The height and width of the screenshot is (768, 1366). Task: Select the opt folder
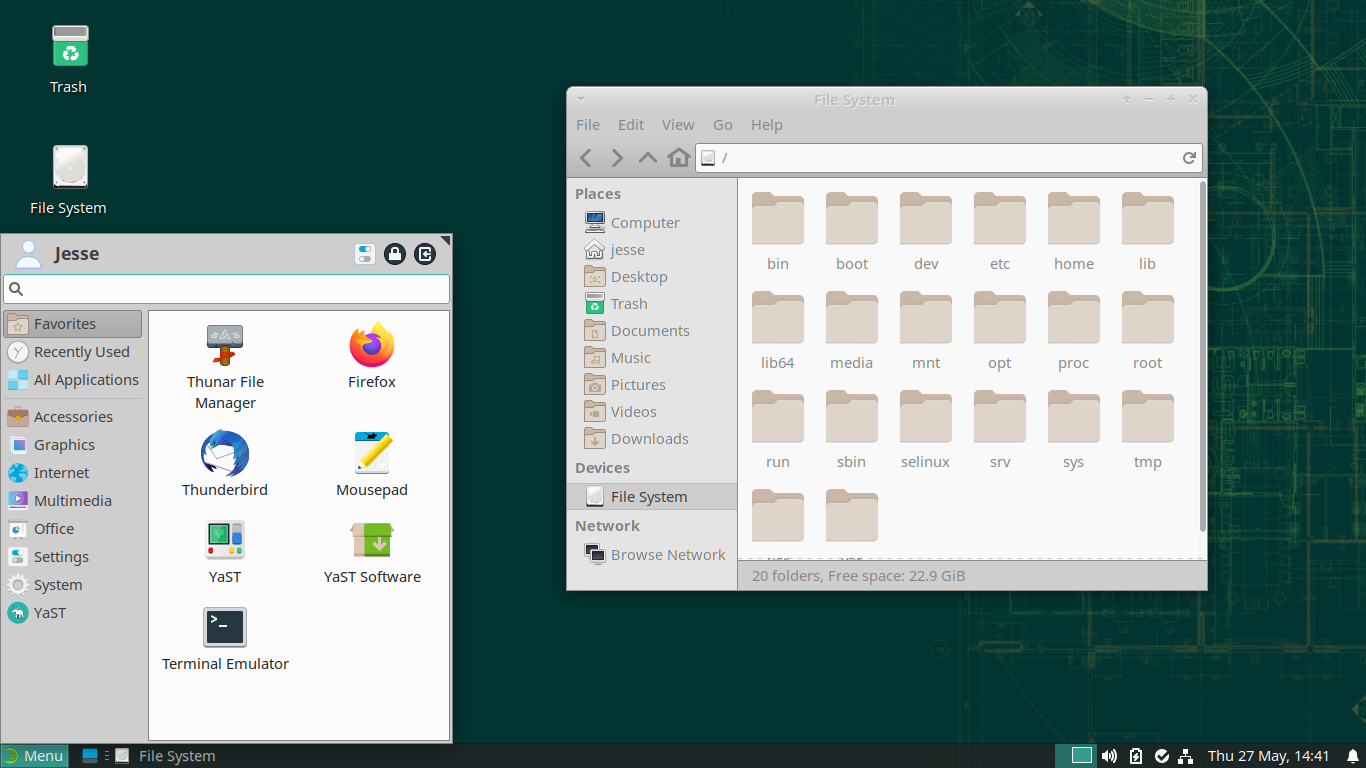point(1000,331)
